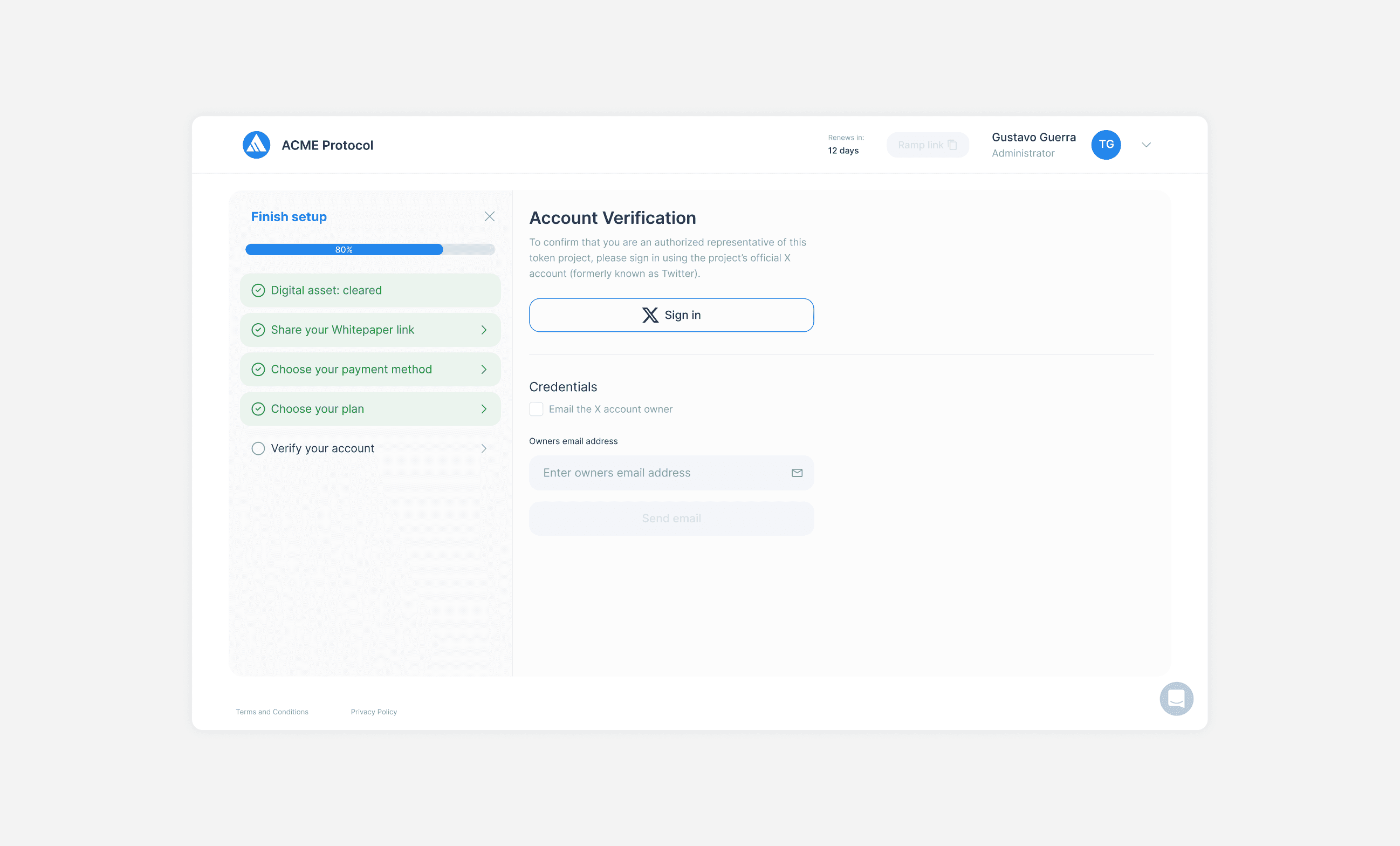
Task: Open the Choose your plan step
Action: 318,409
